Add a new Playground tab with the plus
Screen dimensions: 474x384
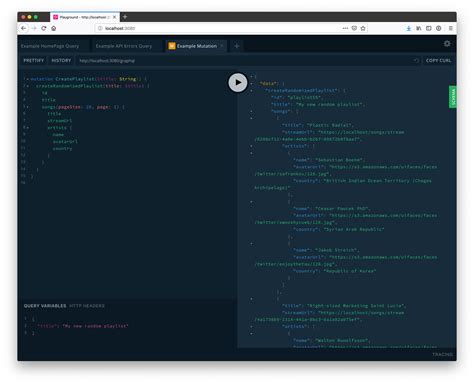click(x=237, y=46)
